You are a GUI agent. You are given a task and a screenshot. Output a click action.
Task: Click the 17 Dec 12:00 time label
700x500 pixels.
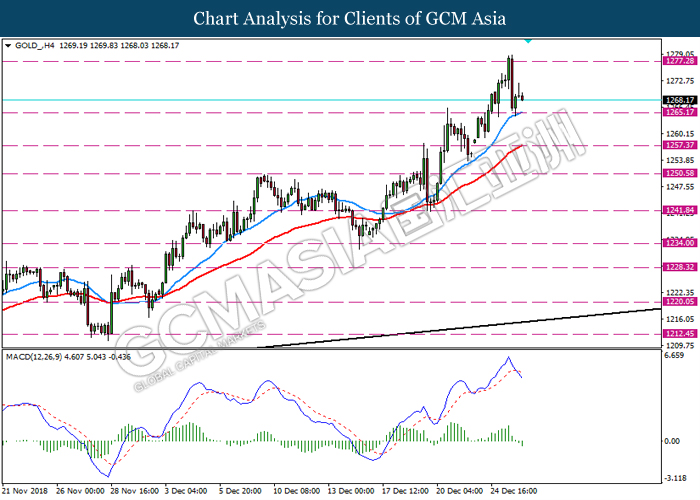coord(405,491)
